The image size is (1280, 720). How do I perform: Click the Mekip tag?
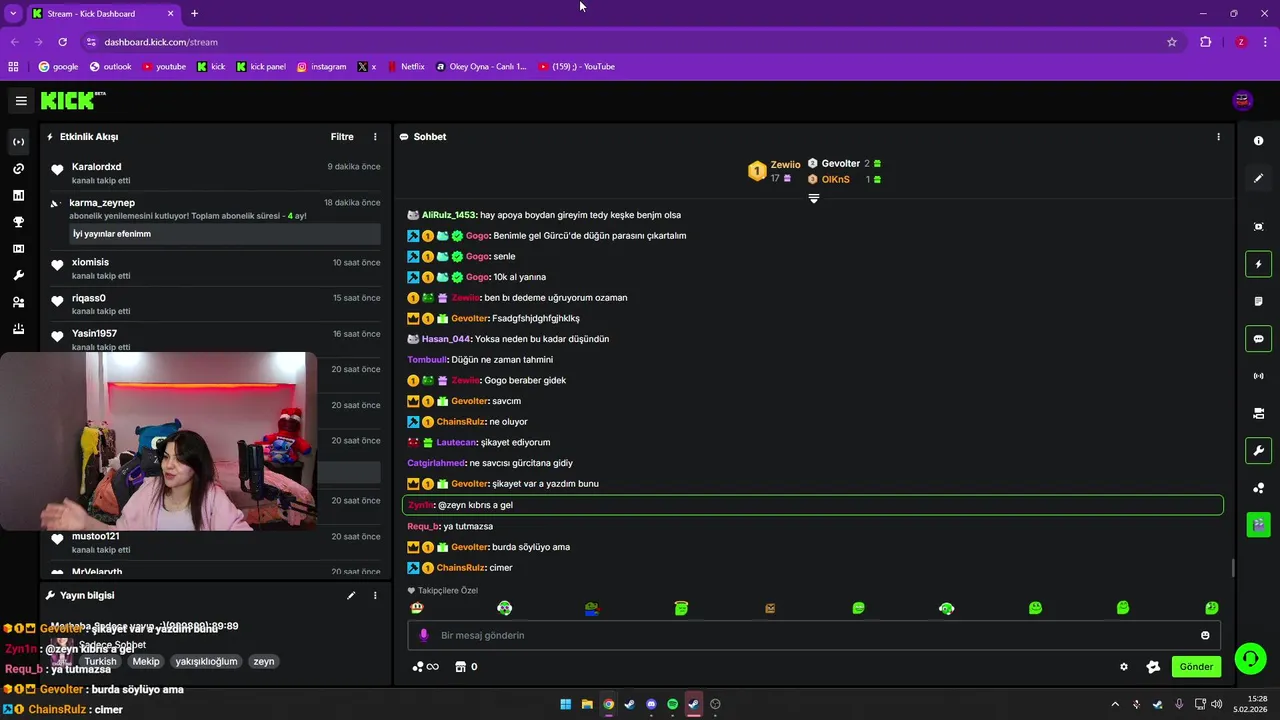coord(146,661)
